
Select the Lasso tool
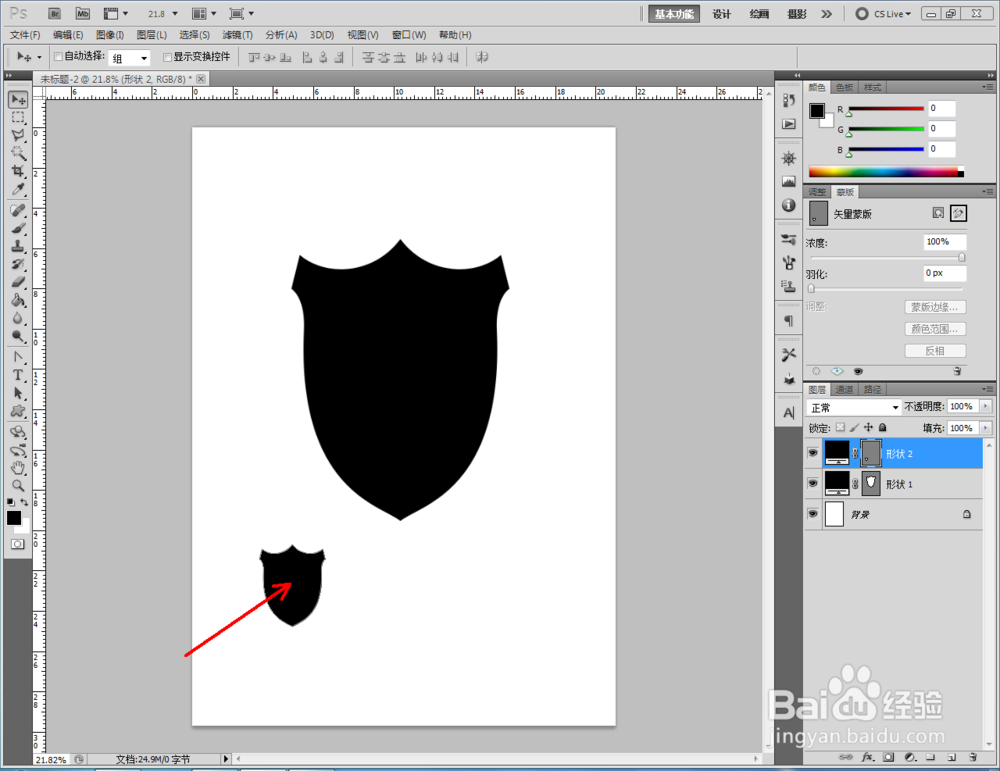pyautogui.click(x=18, y=135)
